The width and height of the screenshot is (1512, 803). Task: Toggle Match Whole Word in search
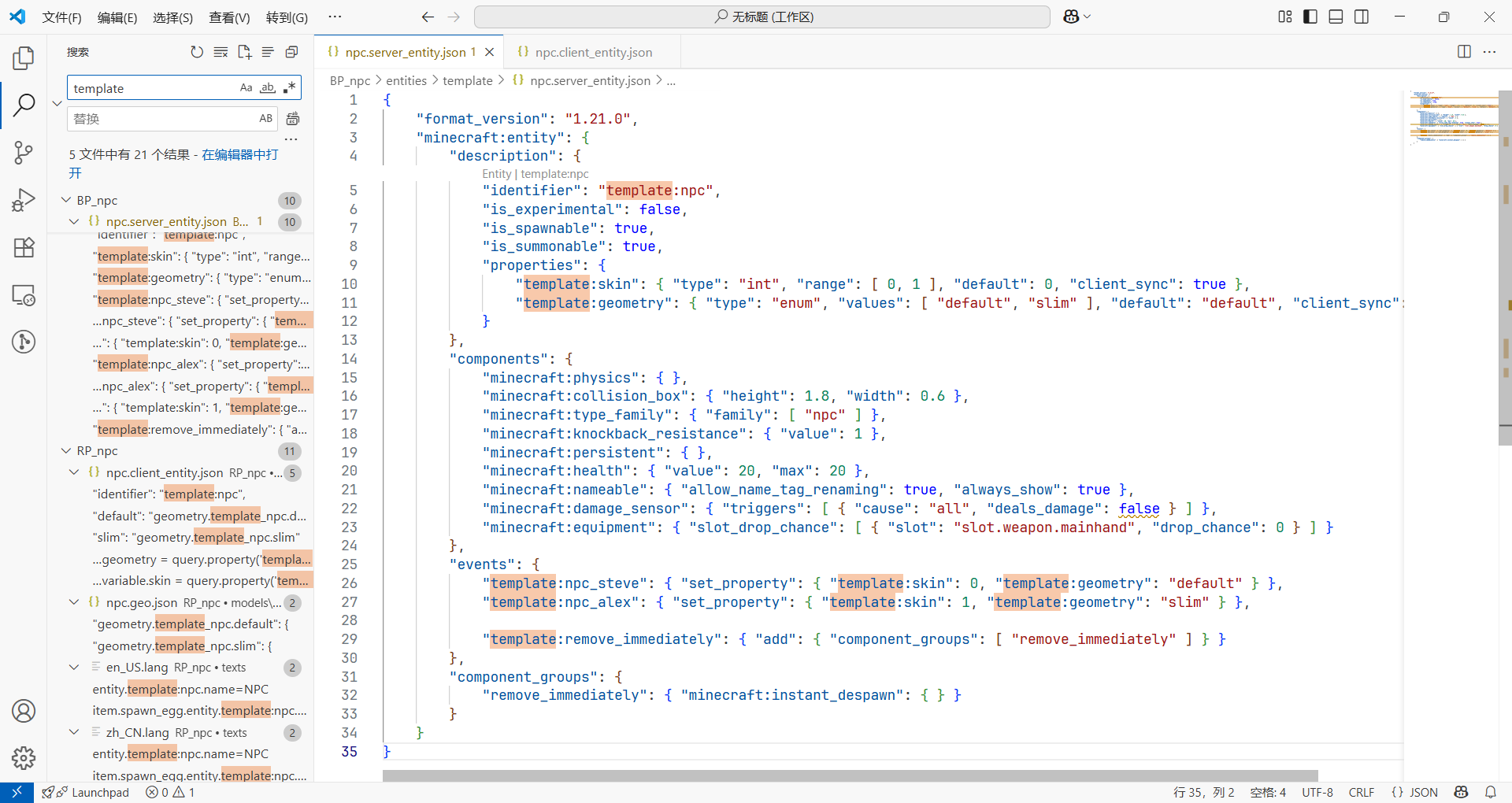pyautogui.click(x=268, y=87)
